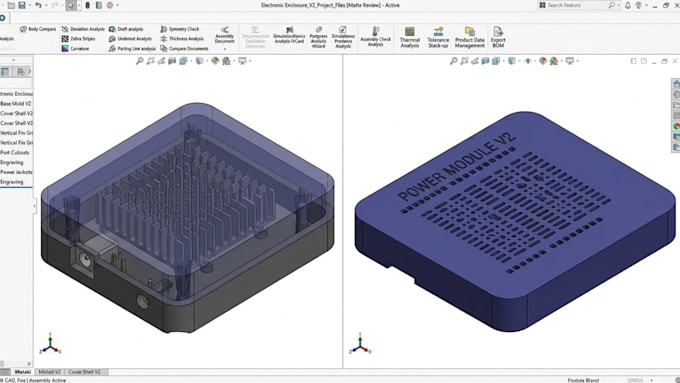Screen dimensions: 680x383
Task: Open the notifications bell
Action: pyautogui.click(x=628, y=5)
